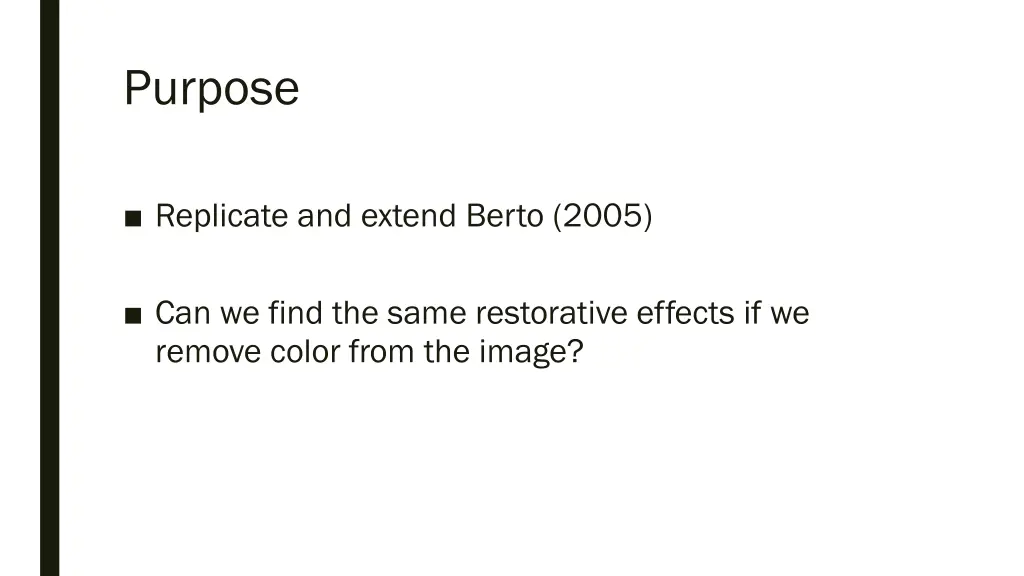Click the first square bullet marker
The width and height of the screenshot is (1024, 576).
(x=133, y=217)
